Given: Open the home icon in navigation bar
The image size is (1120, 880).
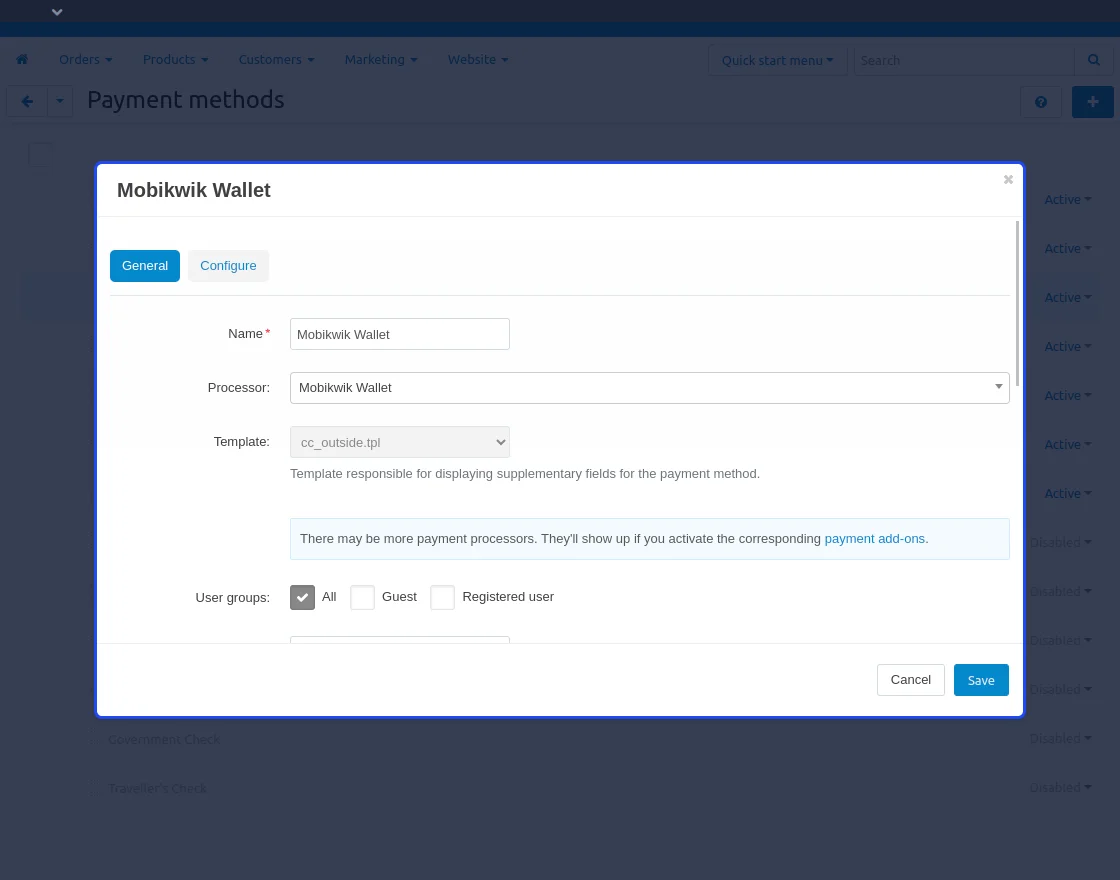Looking at the screenshot, I should [x=22, y=59].
